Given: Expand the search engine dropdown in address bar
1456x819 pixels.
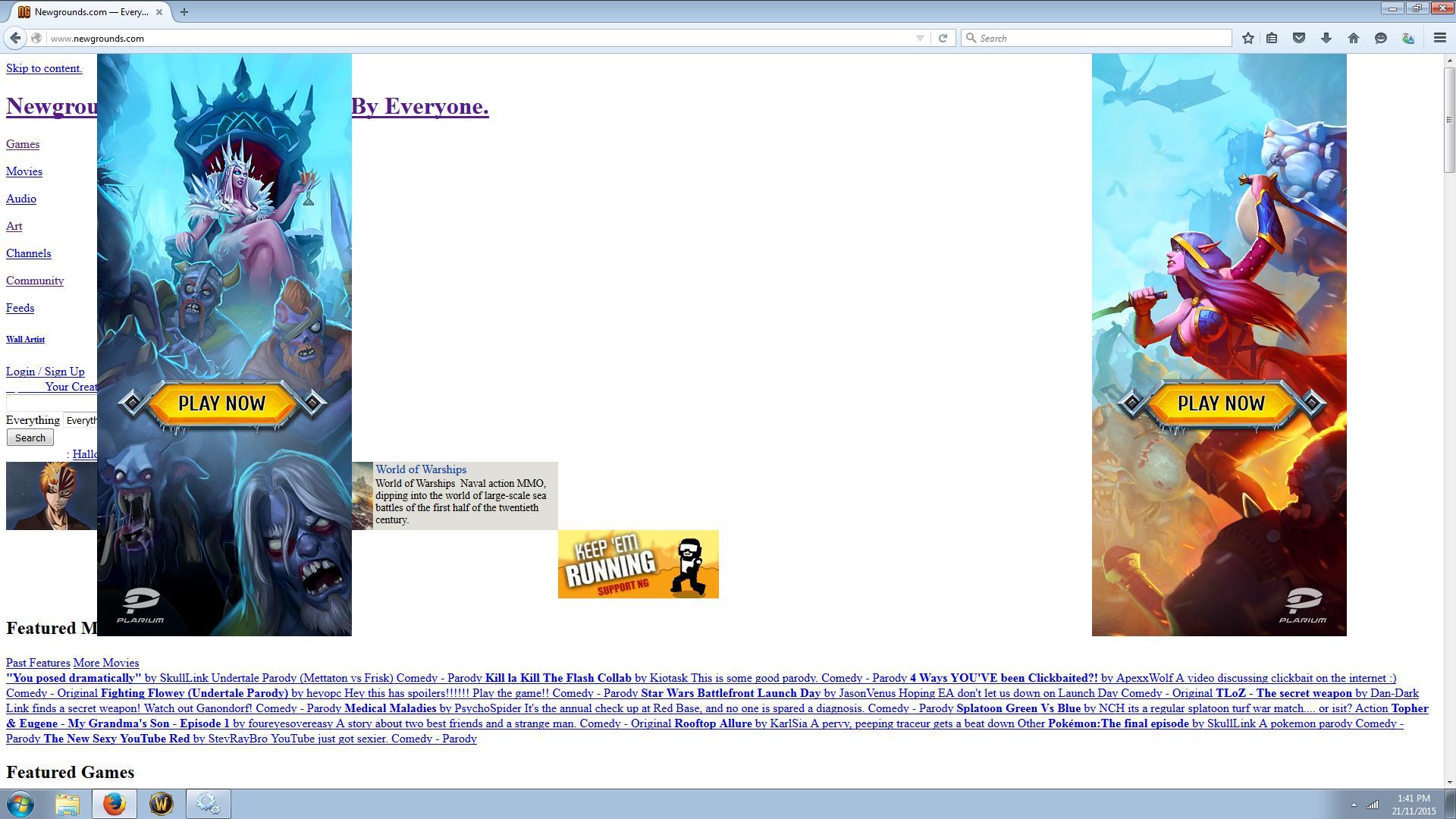Looking at the screenshot, I should [x=920, y=38].
